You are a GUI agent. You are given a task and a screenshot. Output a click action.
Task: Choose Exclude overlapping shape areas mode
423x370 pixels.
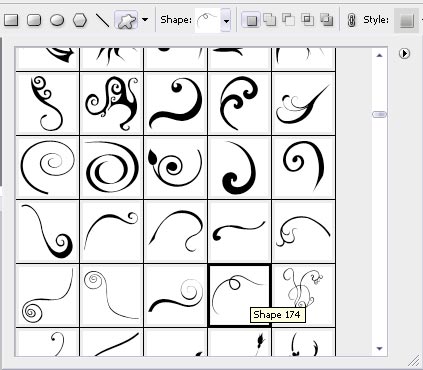pyautogui.click(x=326, y=20)
